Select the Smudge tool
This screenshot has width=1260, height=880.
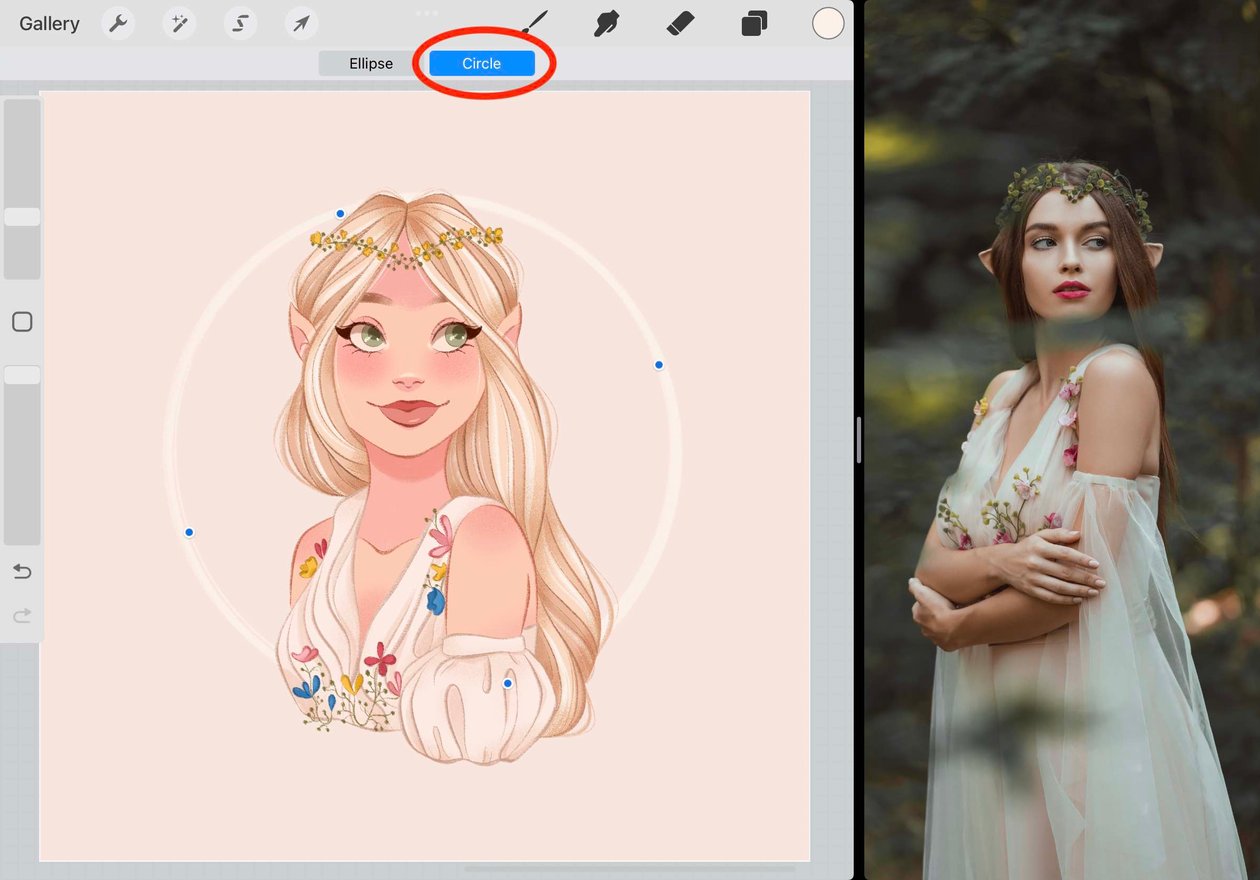point(606,23)
